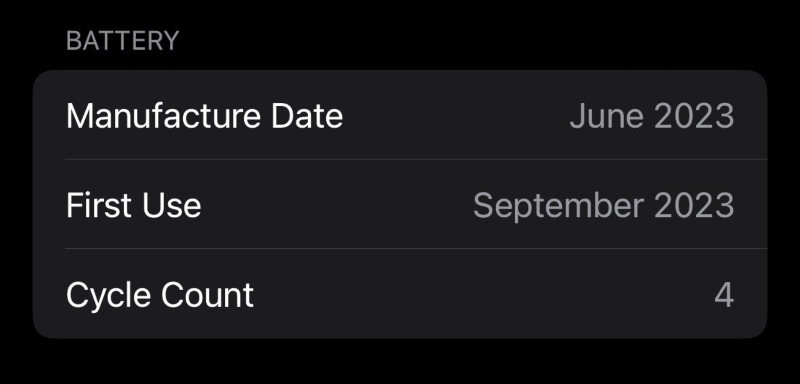Click the divider below Manufacture Date row
800x384 pixels.
[416, 159]
